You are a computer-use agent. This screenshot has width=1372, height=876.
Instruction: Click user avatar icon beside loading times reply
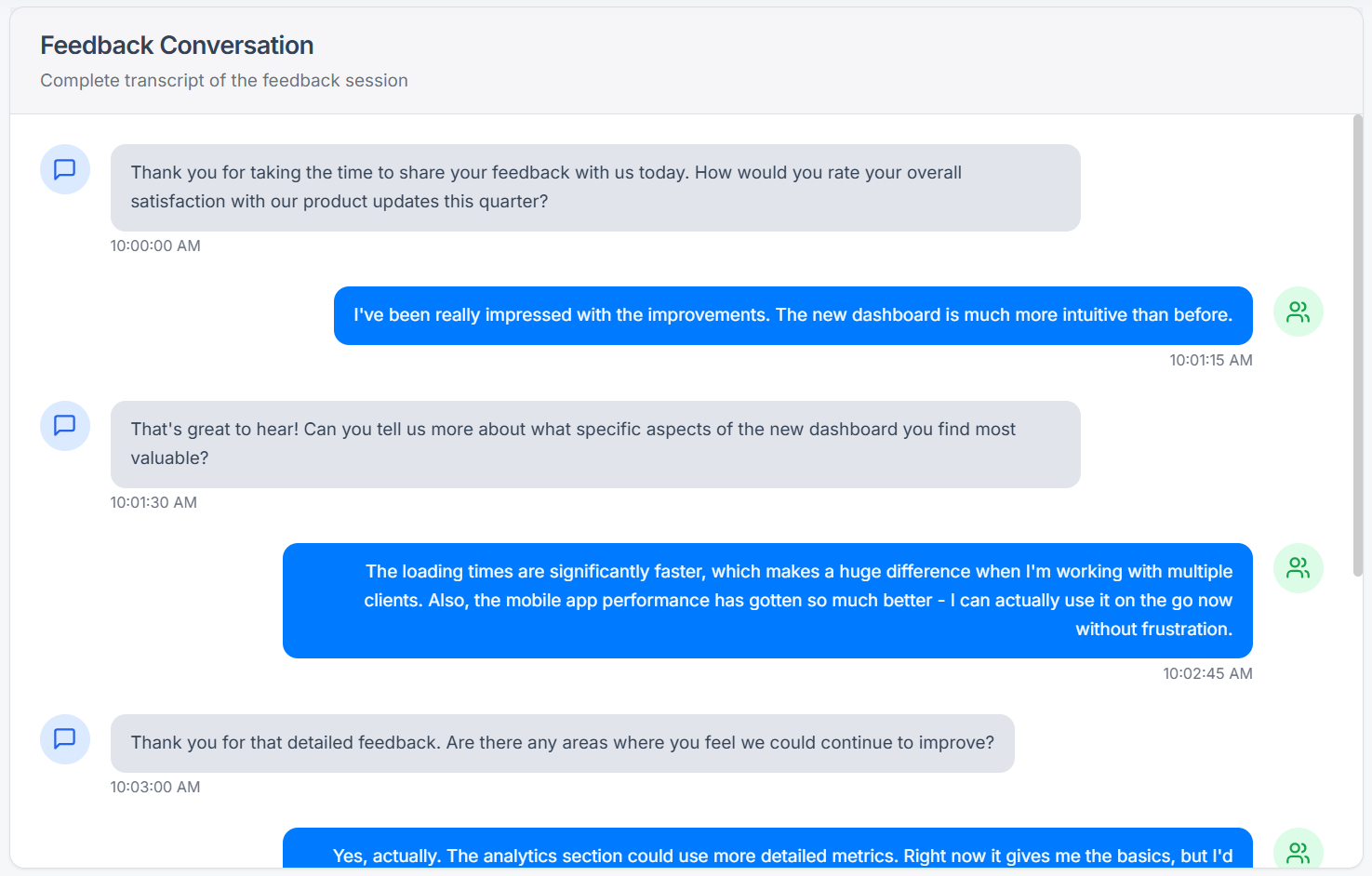click(x=1298, y=568)
